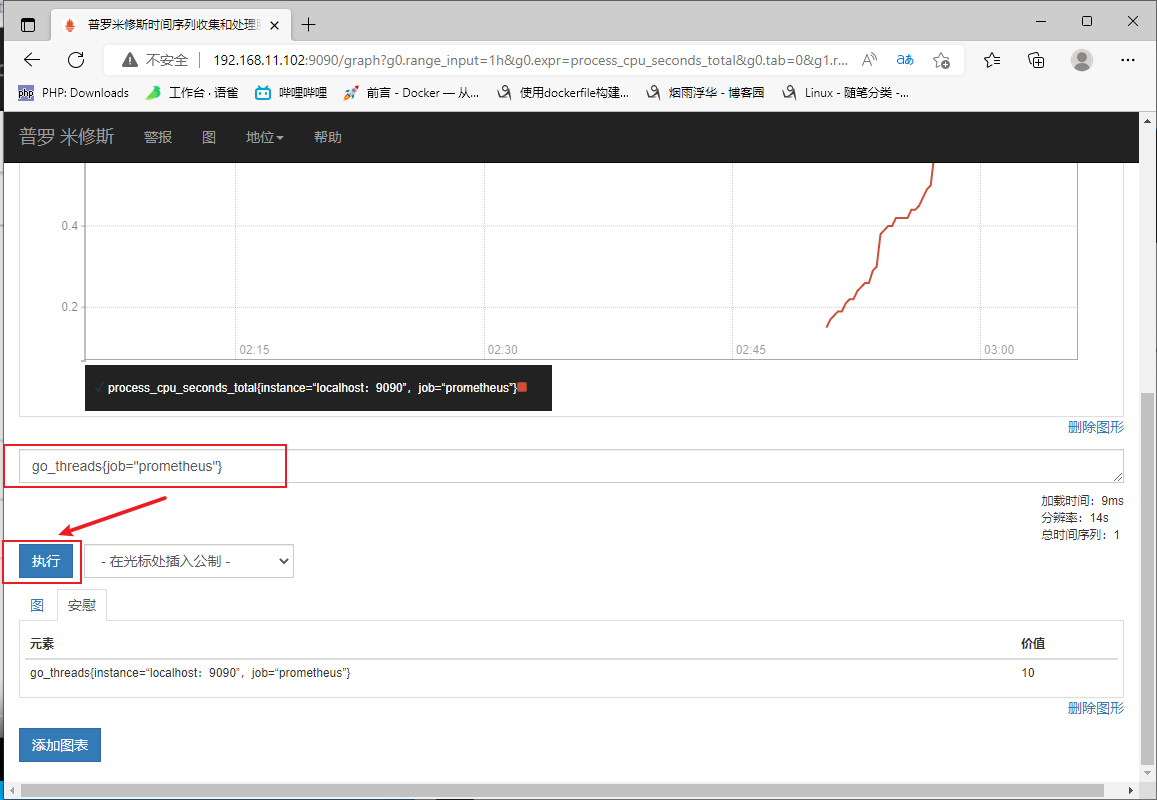The height and width of the screenshot is (800, 1157).
Task: Toggle the process_cpu_seconds_total legend series
Action: coord(312,387)
